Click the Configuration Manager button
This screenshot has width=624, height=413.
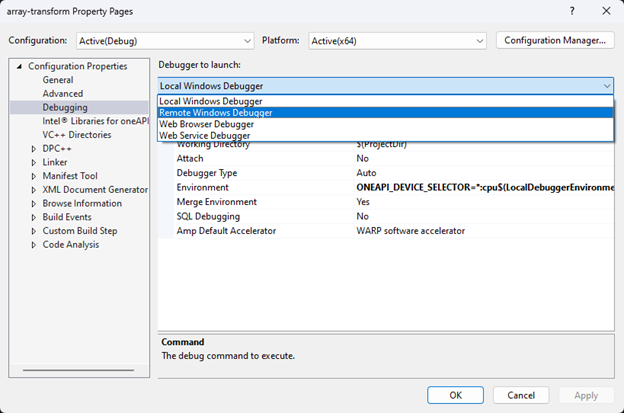554,40
